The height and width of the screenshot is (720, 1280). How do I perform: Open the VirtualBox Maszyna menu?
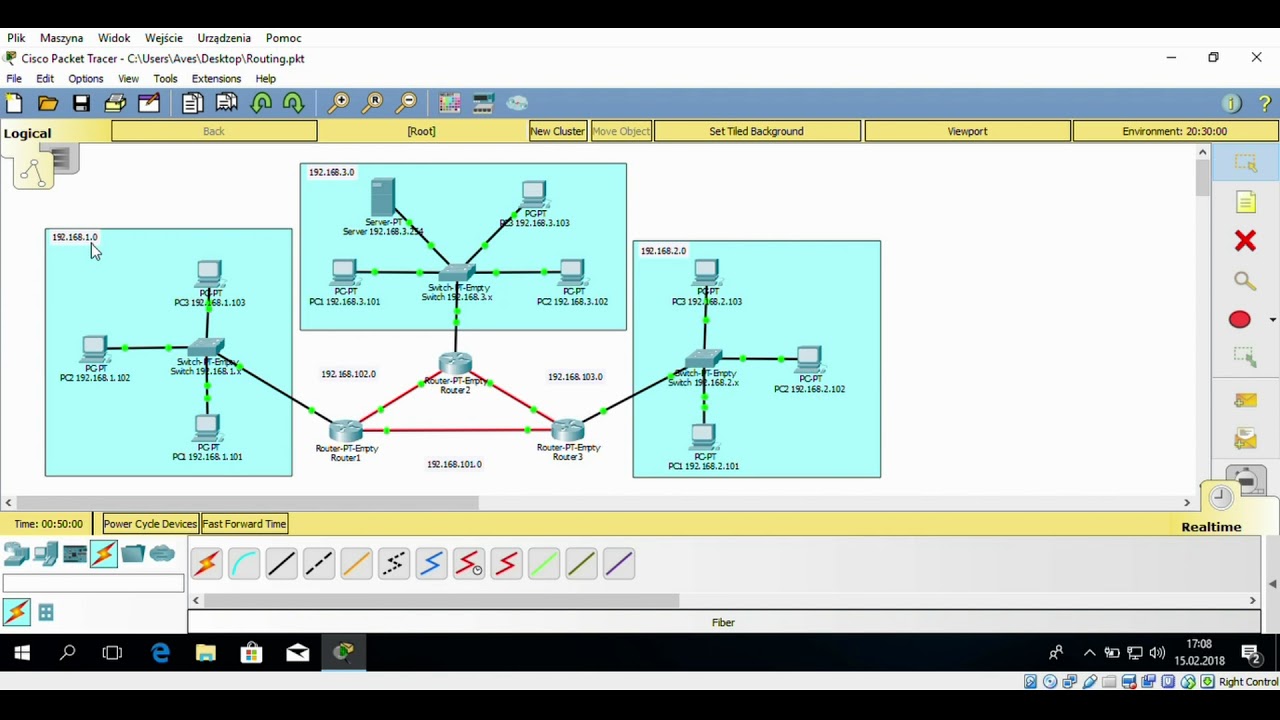[62, 38]
